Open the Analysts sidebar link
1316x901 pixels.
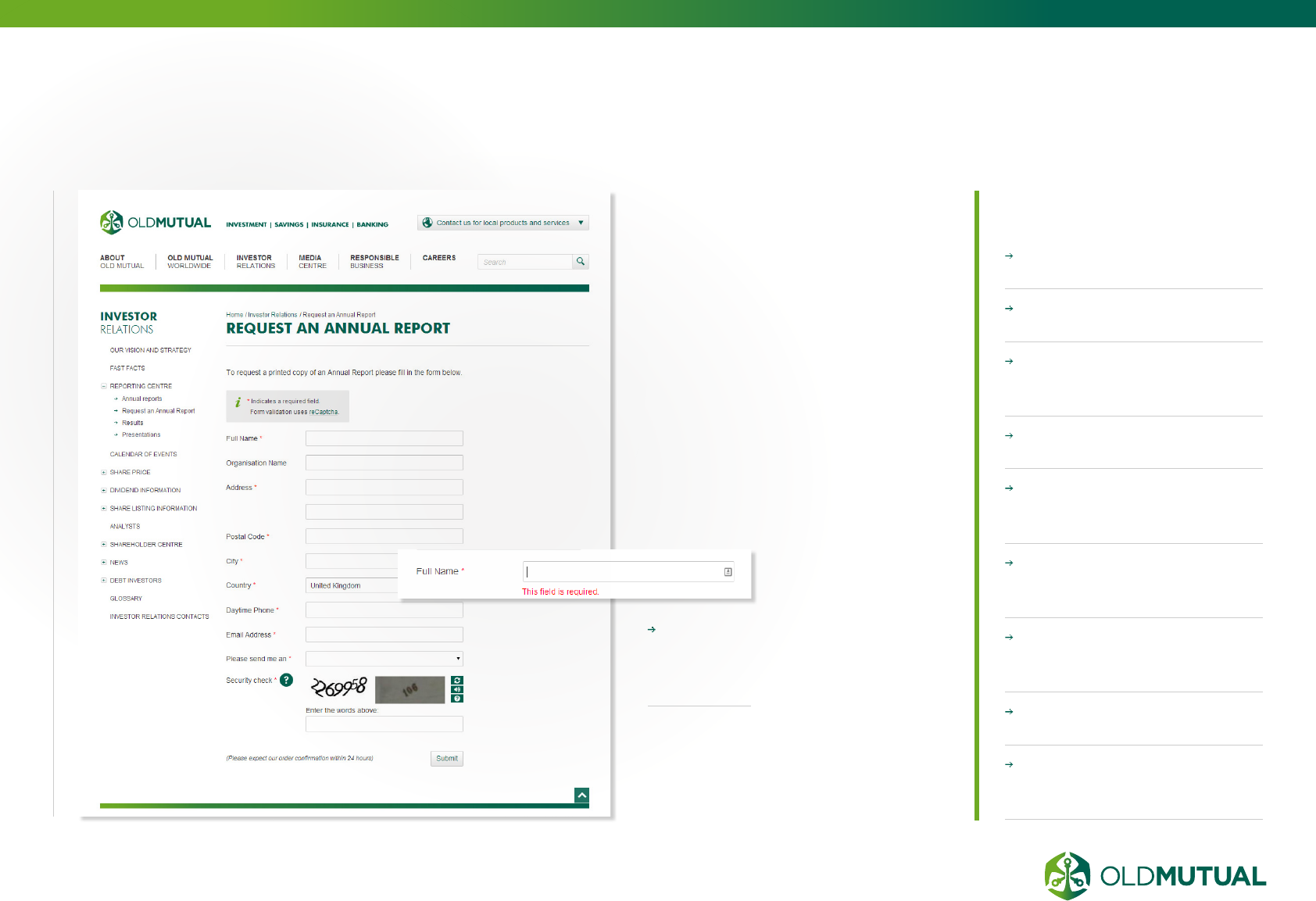point(125,527)
